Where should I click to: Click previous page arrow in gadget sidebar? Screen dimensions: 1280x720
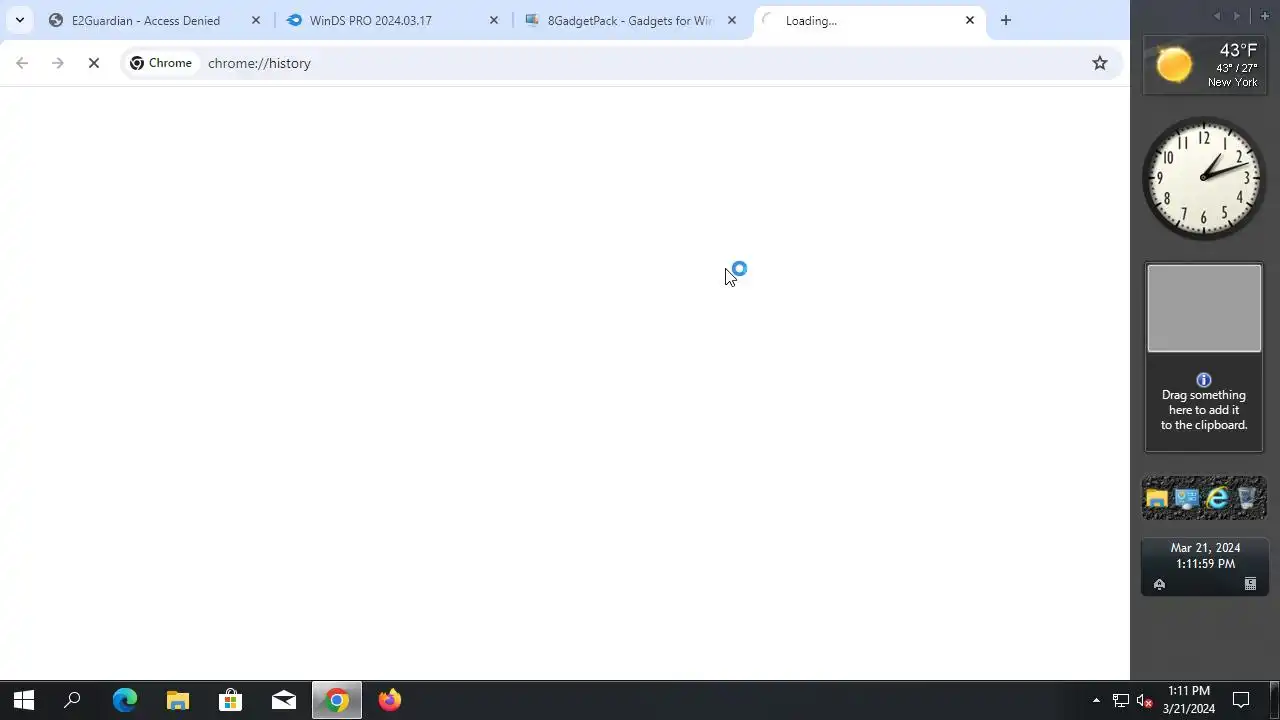[x=1217, y=16]
